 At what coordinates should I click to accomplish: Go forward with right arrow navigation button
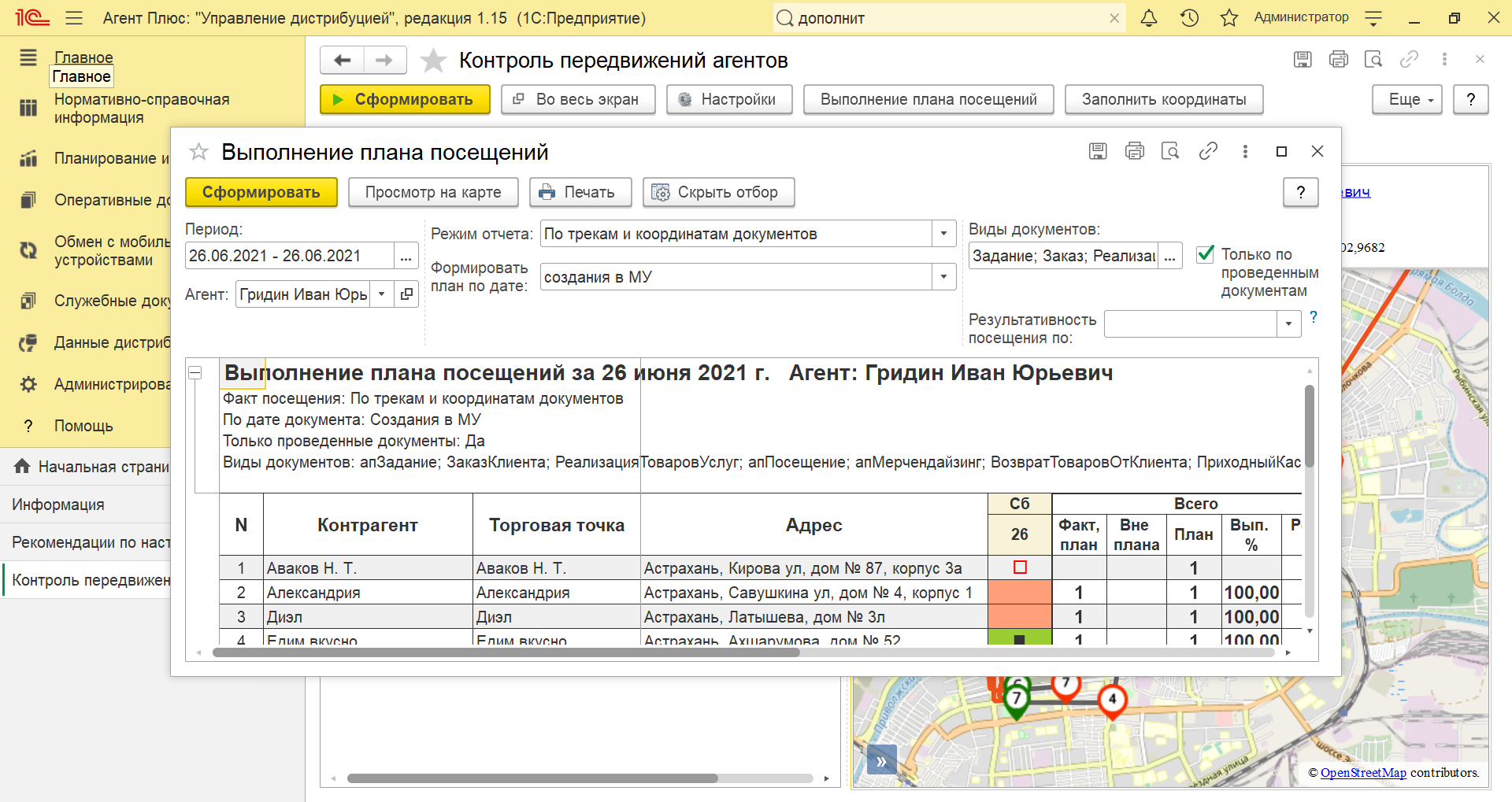(384, 60)
